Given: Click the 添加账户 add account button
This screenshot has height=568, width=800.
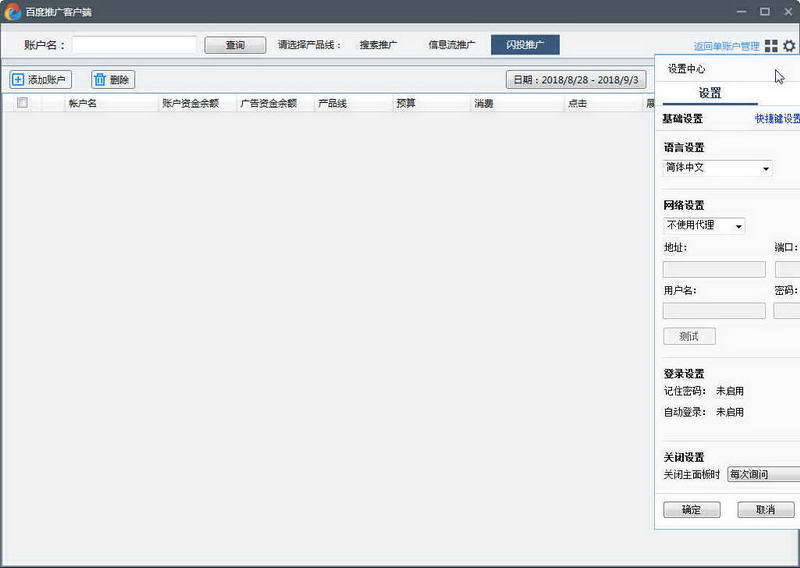Looking at the screenshot, I should pyautogui.click(x=41, y=80).
